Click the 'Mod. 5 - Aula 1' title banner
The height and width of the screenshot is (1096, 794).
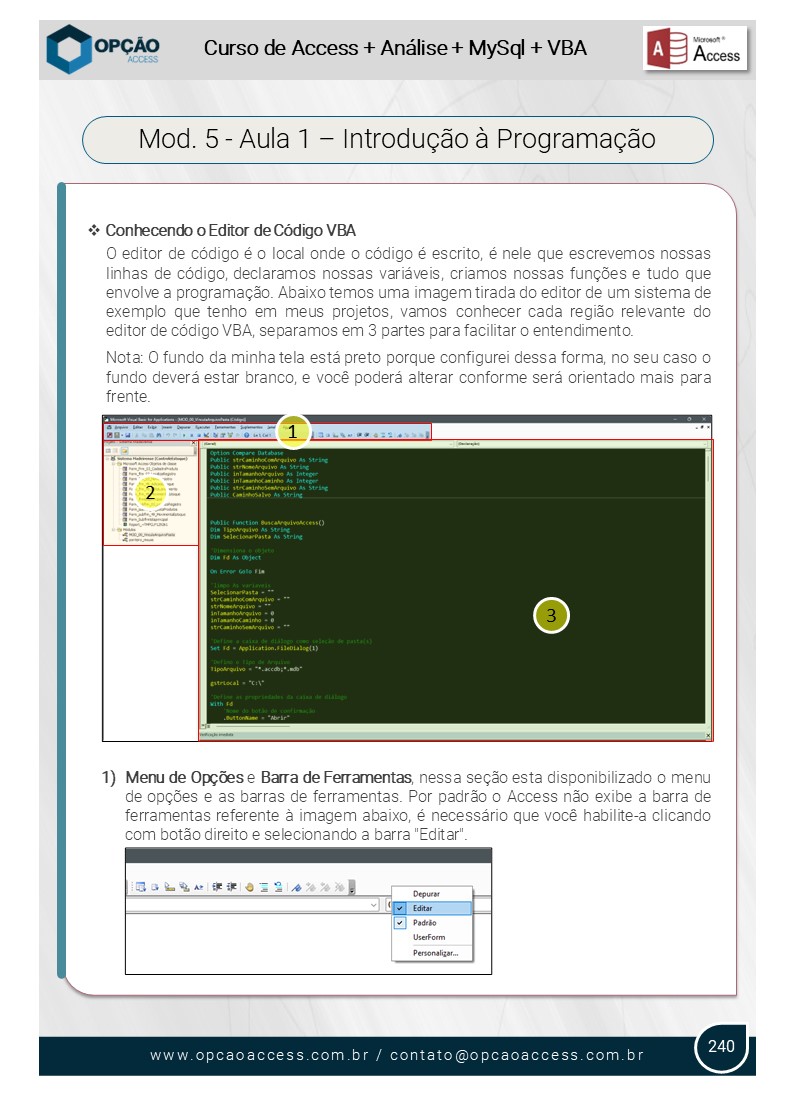click(x=398, y=139)
